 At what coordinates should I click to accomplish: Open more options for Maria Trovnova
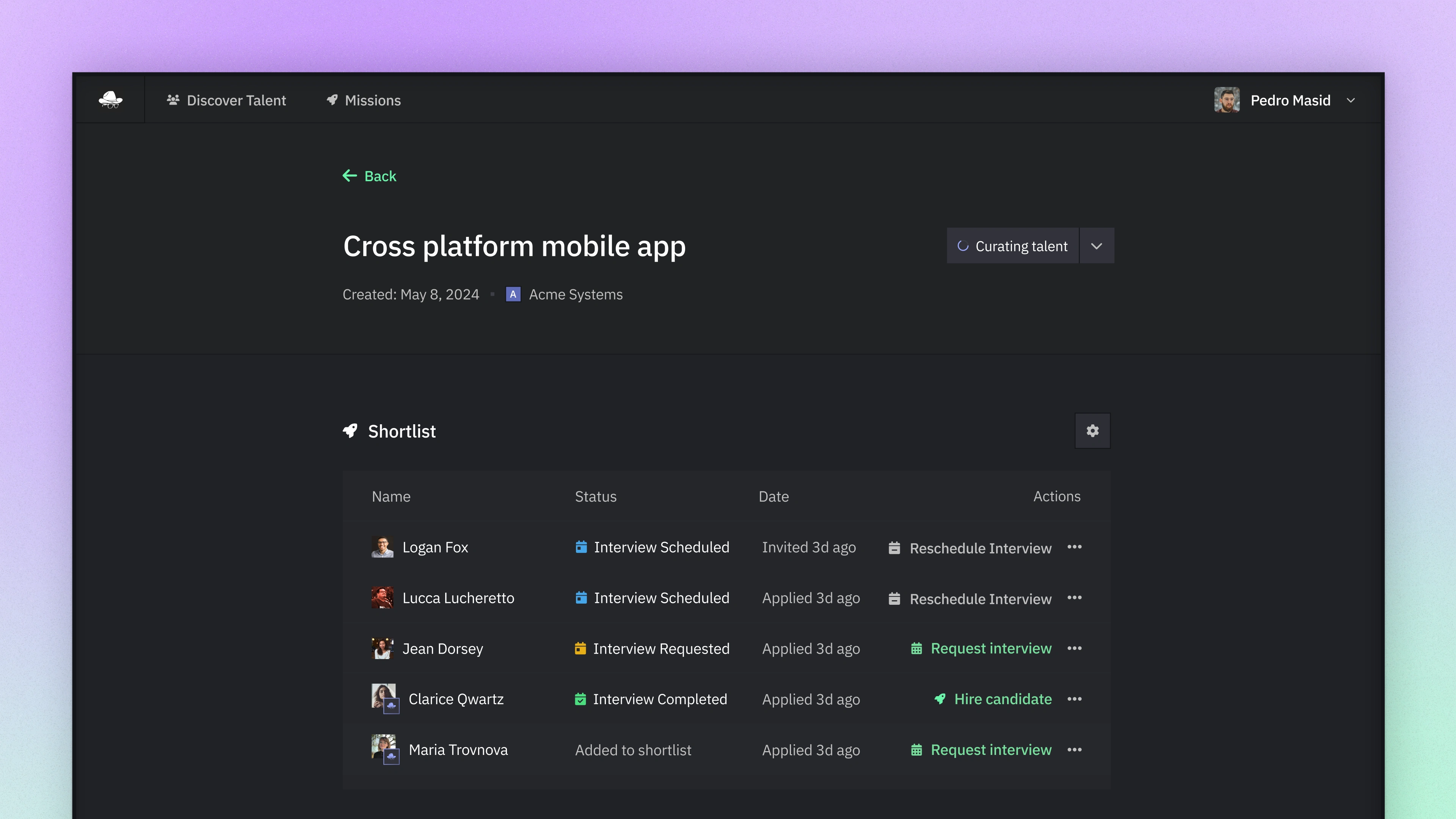(1074, 750)
